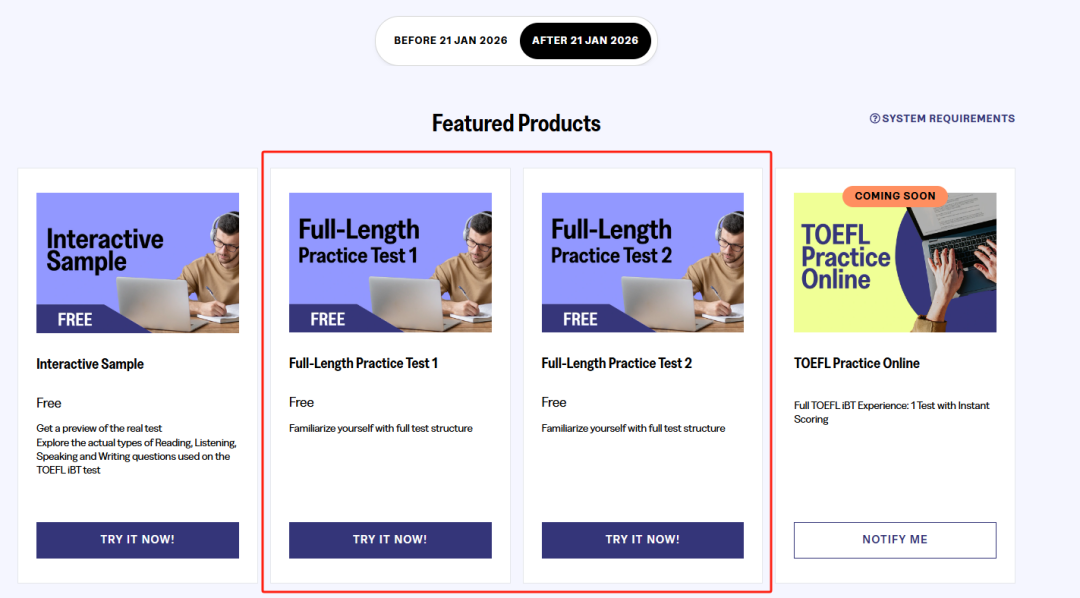Open the SYSTEM REQUIREMENTS link

pos(942,118)
